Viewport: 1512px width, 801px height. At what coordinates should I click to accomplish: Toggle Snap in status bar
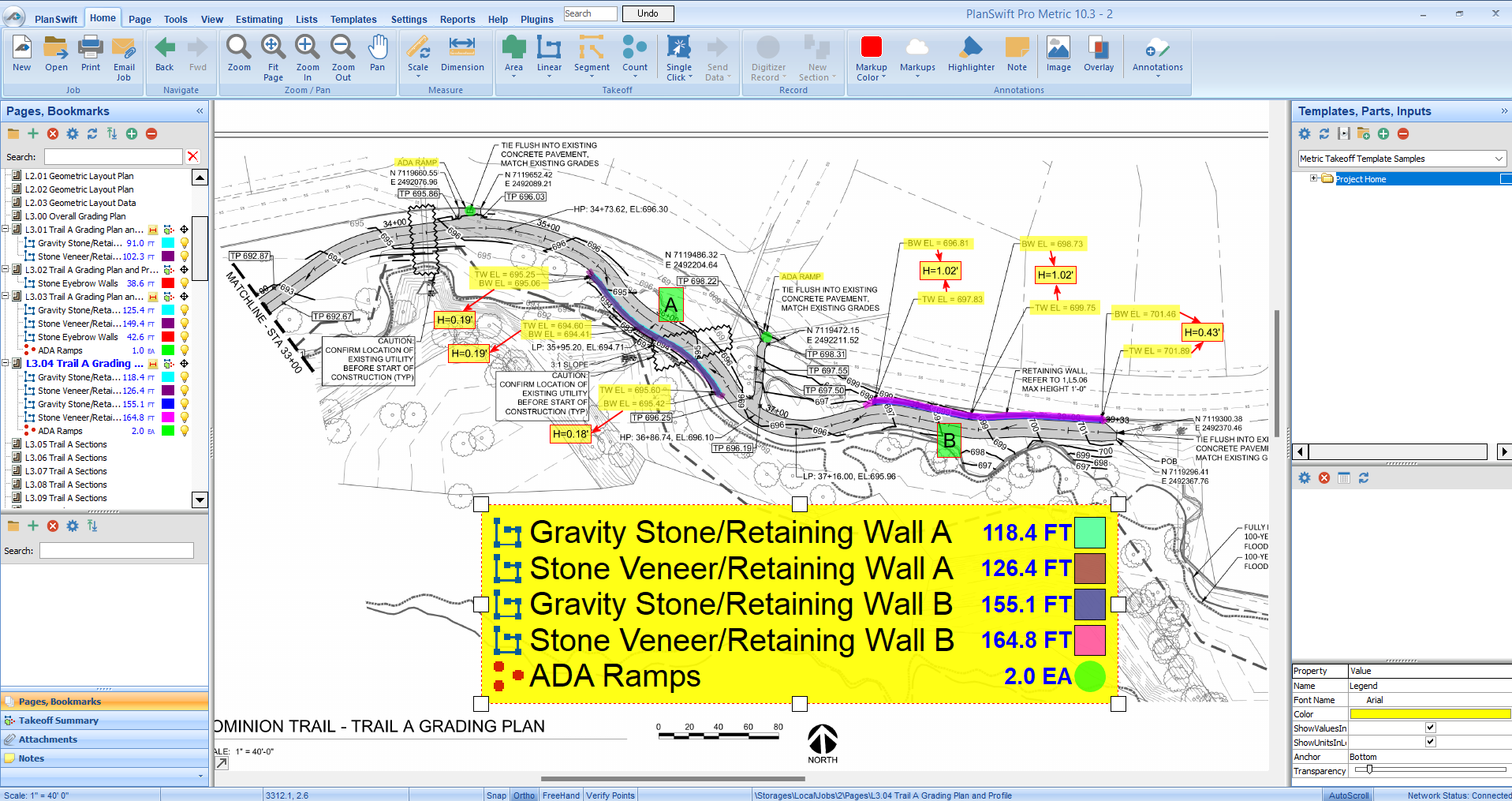point(496,795)
